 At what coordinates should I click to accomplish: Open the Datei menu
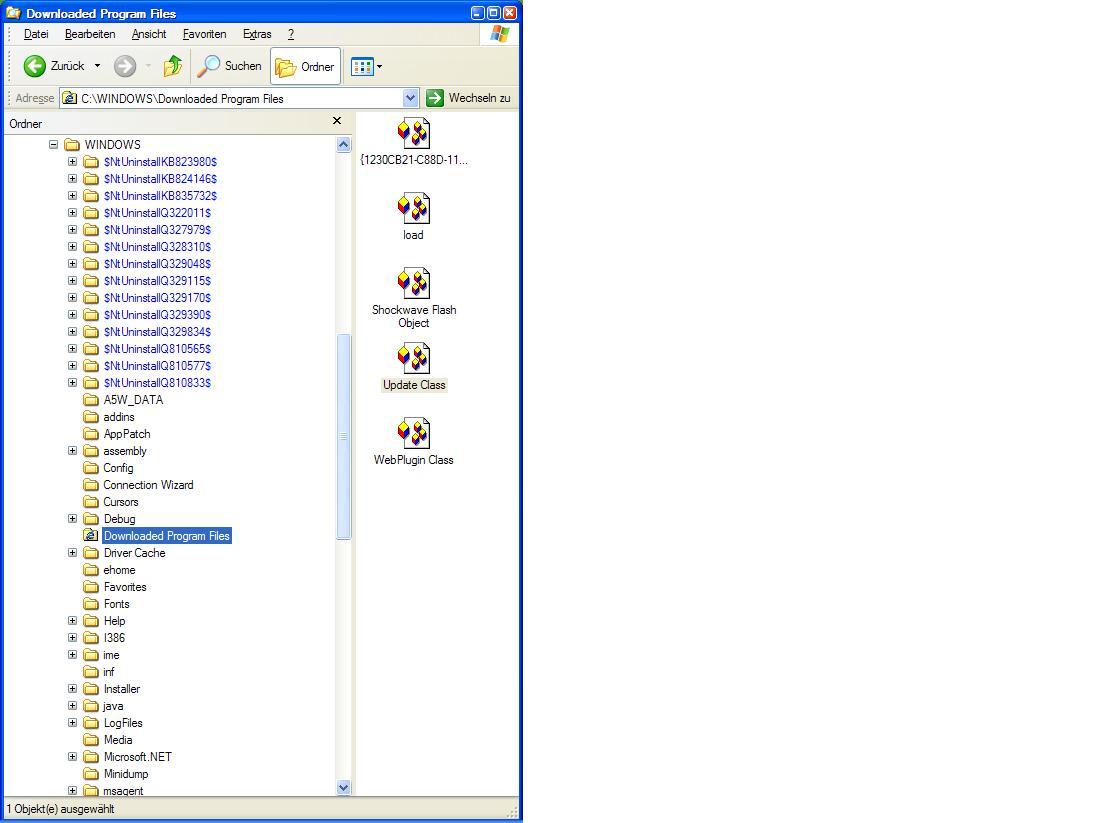[36, 34]
